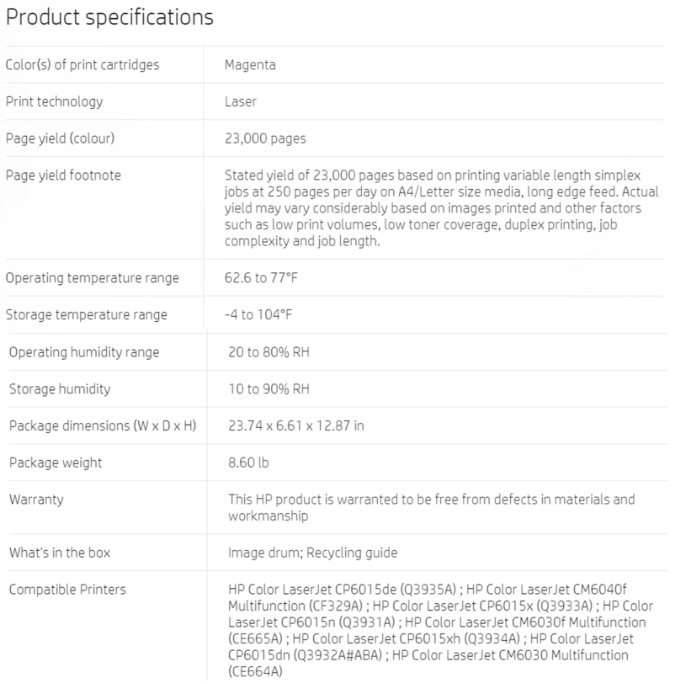Click the Color(s) of print cartridges label
Viewport: 675px width, 684px height.
pos(82,65)
